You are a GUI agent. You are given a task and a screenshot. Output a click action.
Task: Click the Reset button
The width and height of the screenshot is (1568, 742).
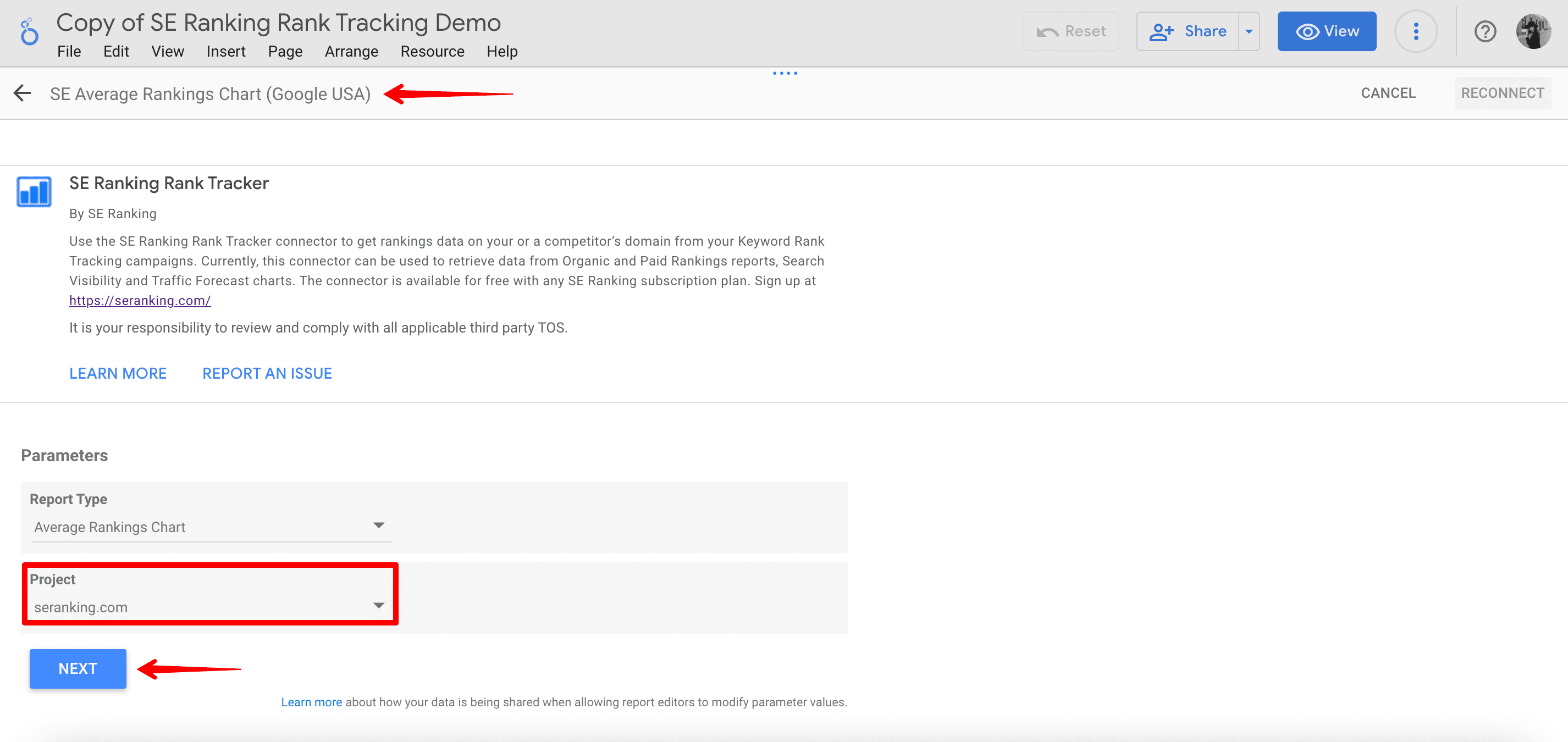point(1070,31)
